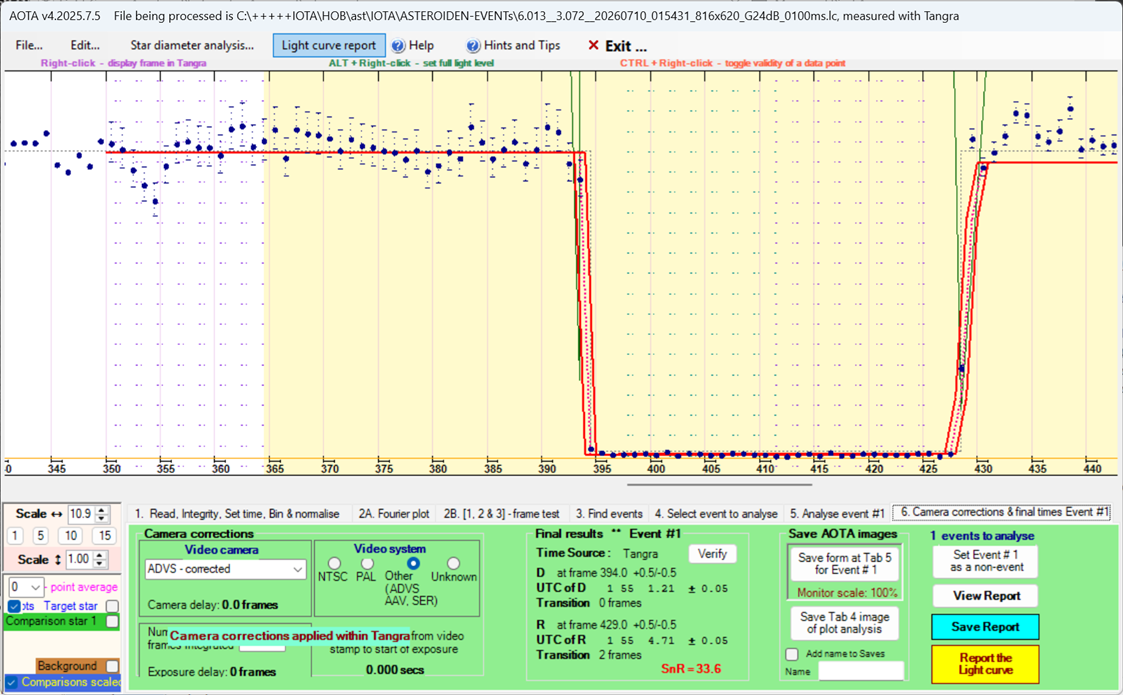This screenshot has width=1123, height=695.
Task: Select the Other (ADVS, AAV, SER) radio
Action: [413, 563]
